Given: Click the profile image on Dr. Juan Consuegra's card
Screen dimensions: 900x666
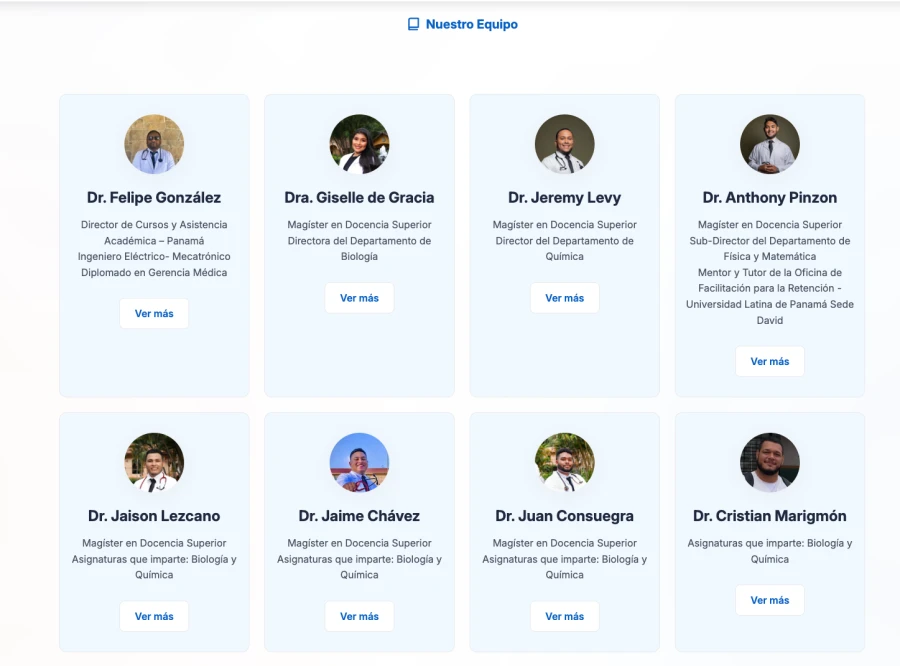Looking at the screenshot, I should click(x=564, y=462).
